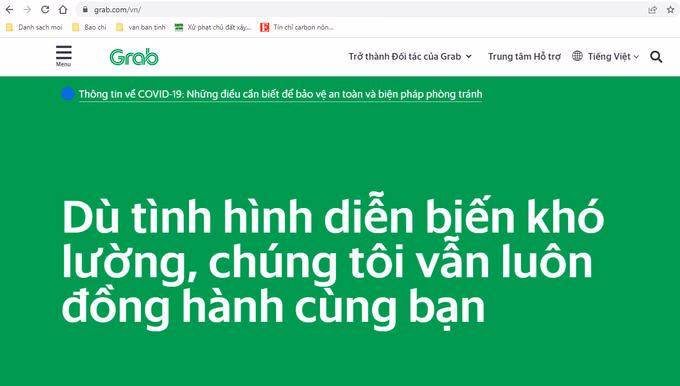Open the browser home icon
The height and width of the screenshot is (386, 680).
click(x=63, y=10)
